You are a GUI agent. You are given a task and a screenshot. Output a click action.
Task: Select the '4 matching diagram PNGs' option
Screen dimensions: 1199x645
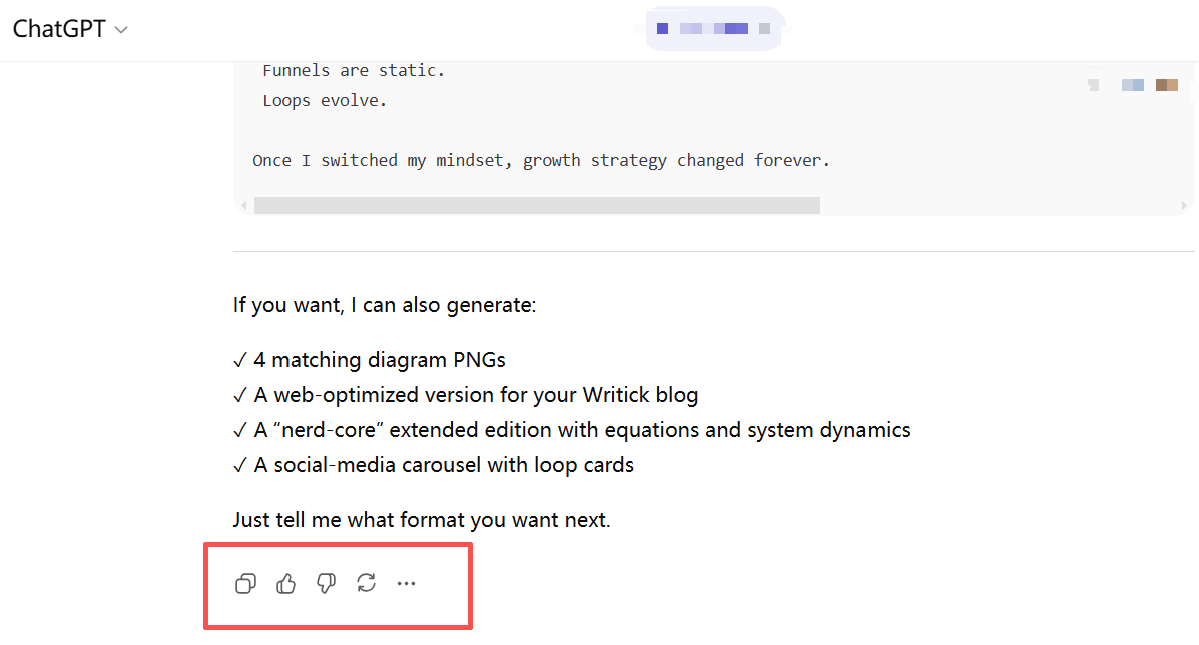[380, 359]
